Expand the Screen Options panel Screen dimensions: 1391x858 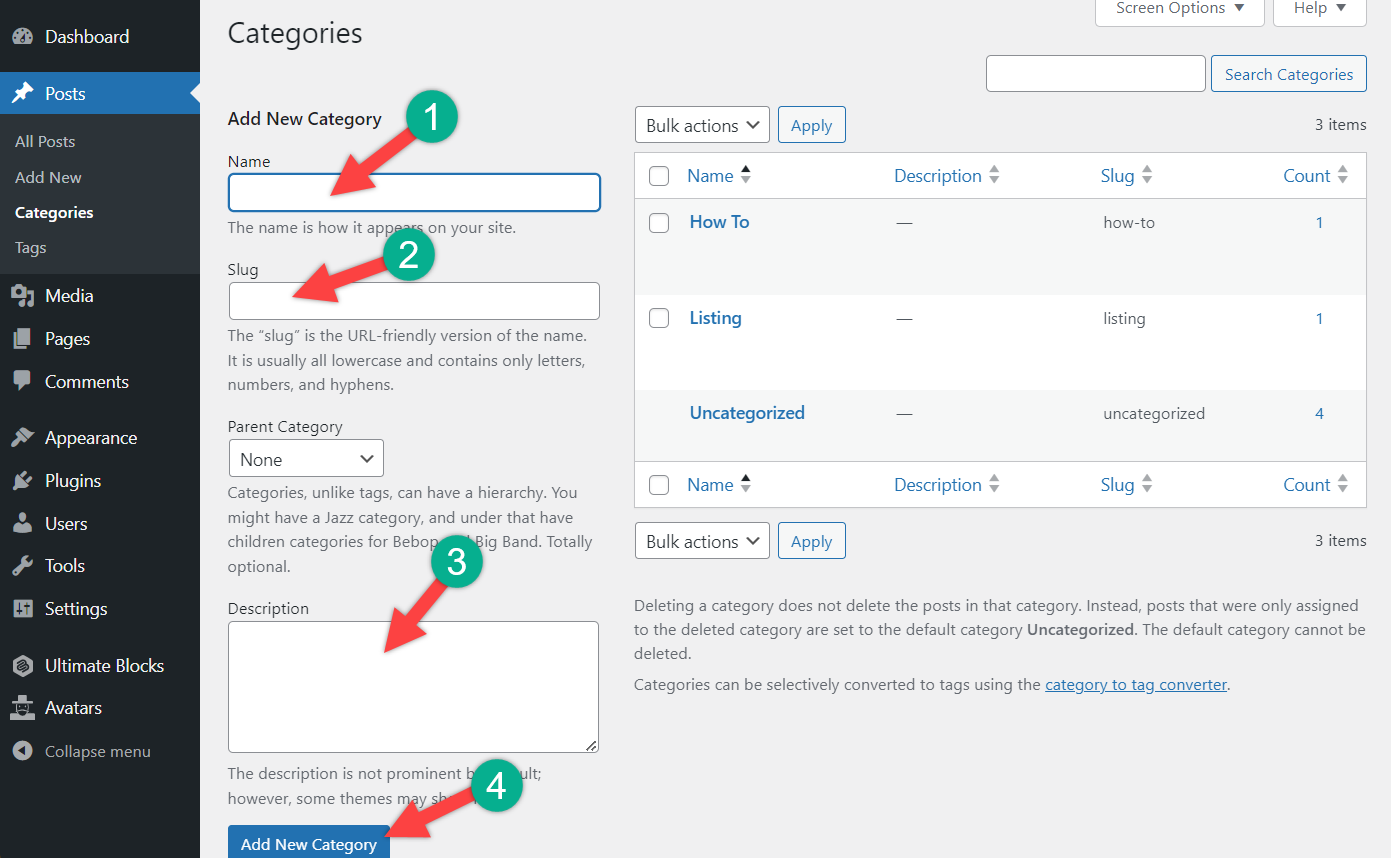coord(1179,9)
